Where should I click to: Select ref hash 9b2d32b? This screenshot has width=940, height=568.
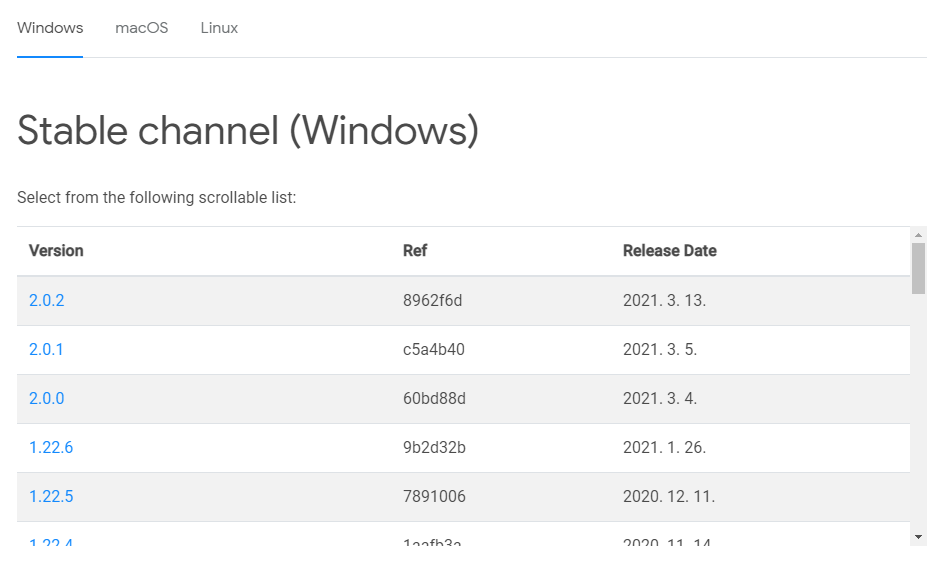(434, 447)
